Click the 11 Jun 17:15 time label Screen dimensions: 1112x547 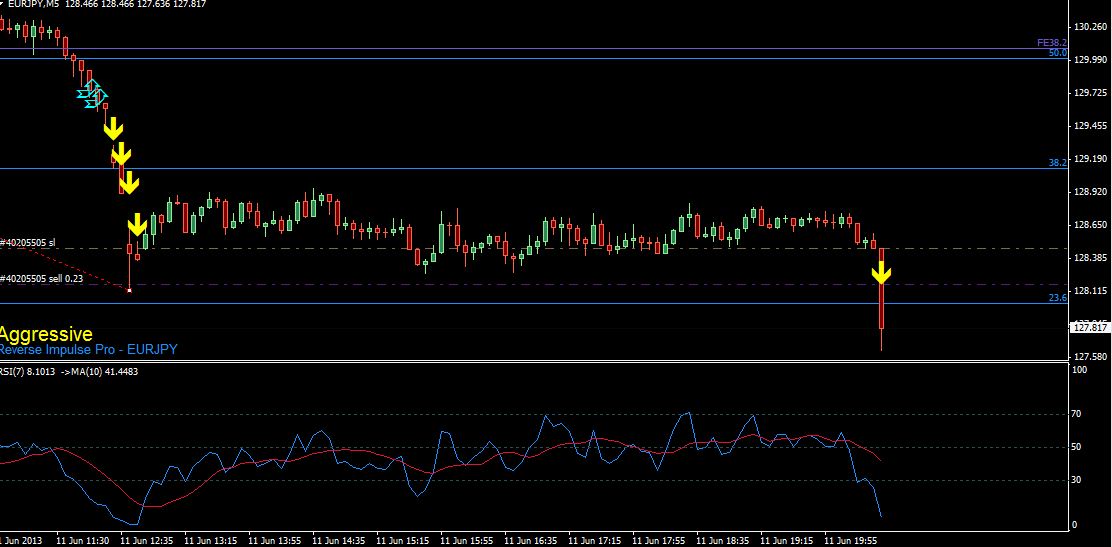coord(595,541)
